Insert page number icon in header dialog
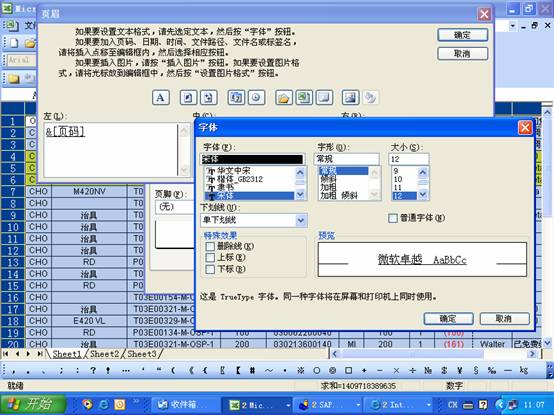 [x=188, y=97]
